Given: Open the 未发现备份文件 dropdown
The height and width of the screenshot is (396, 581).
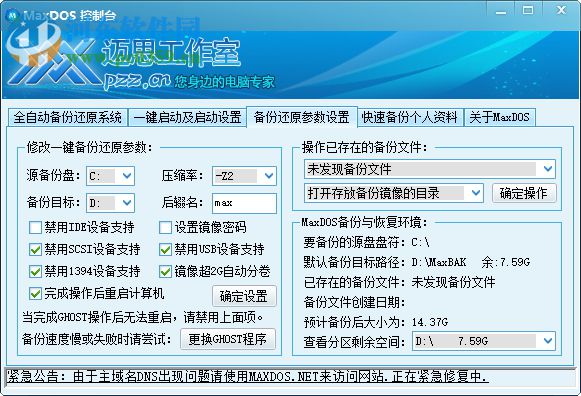Looking at the screenshot, I should pos(429,169).
